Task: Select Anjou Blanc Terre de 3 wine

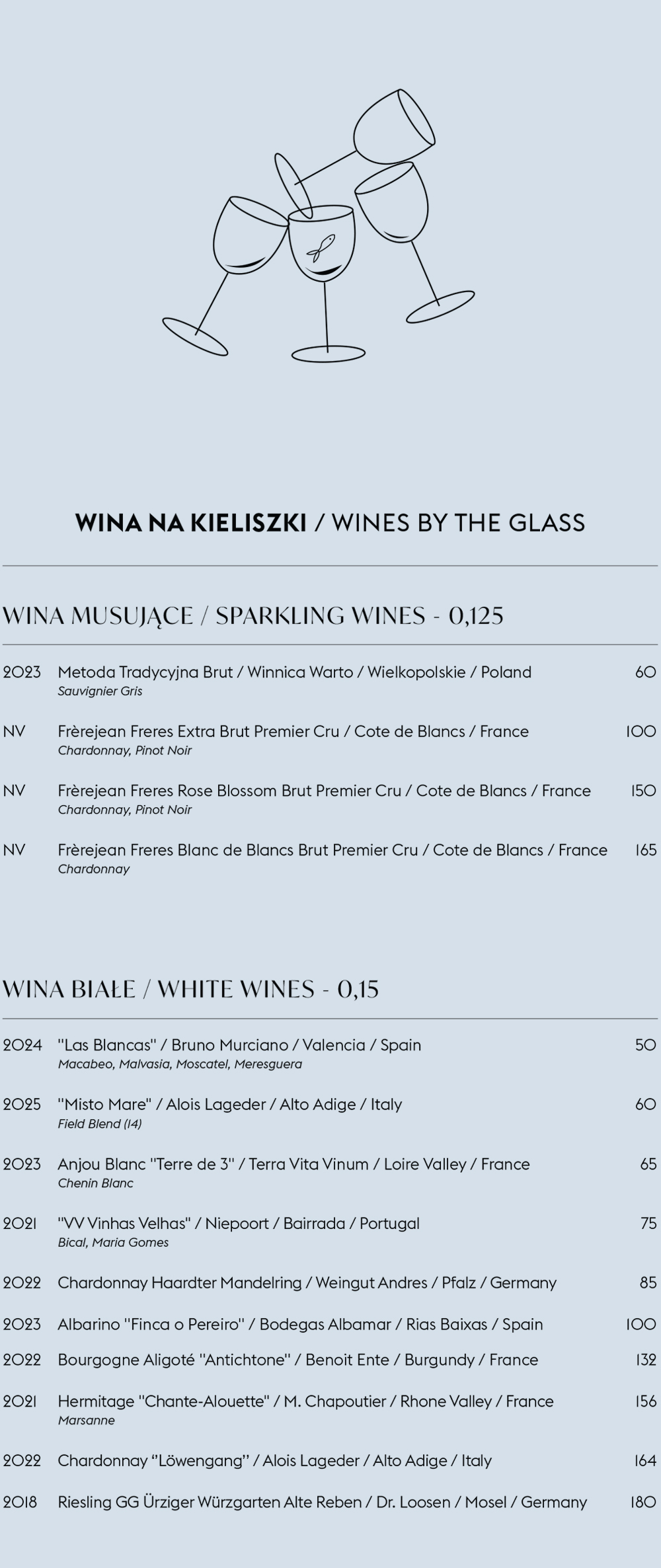Action: pos(294,1164)
